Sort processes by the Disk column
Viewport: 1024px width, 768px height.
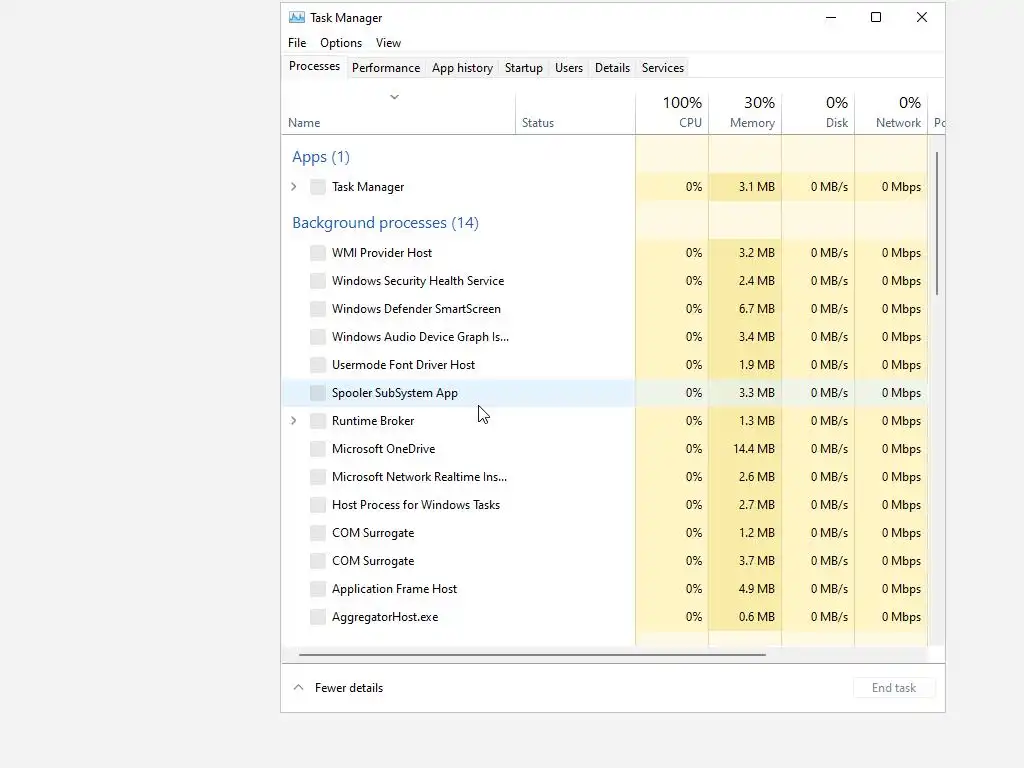tap(818, 112)
